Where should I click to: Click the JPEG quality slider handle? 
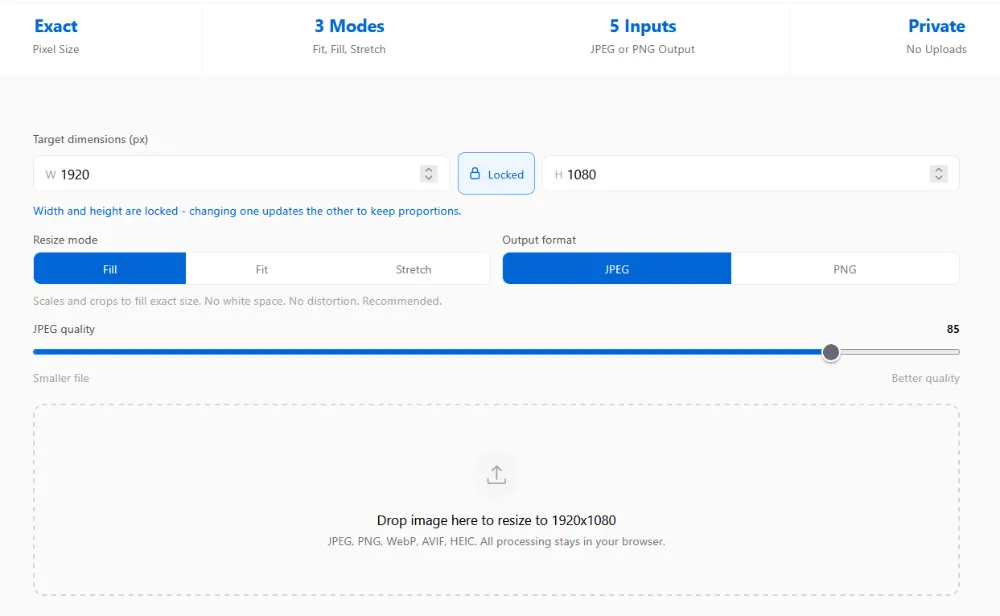[830, 352]
